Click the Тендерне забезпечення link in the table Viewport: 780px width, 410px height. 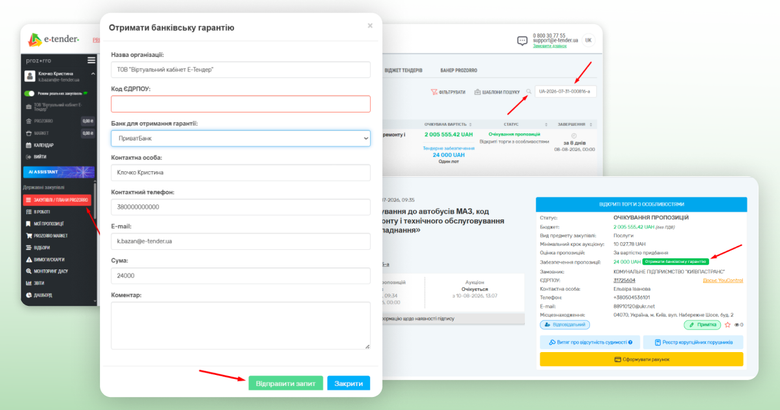click(449, 148)
